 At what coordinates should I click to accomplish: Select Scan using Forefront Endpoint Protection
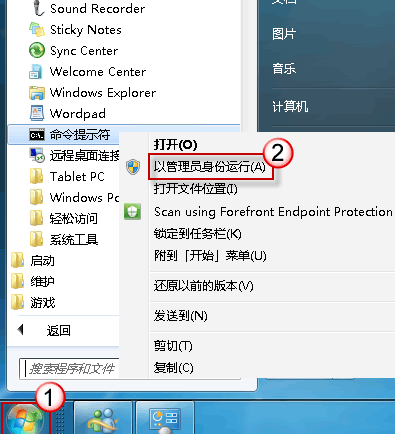coord(273,212)
